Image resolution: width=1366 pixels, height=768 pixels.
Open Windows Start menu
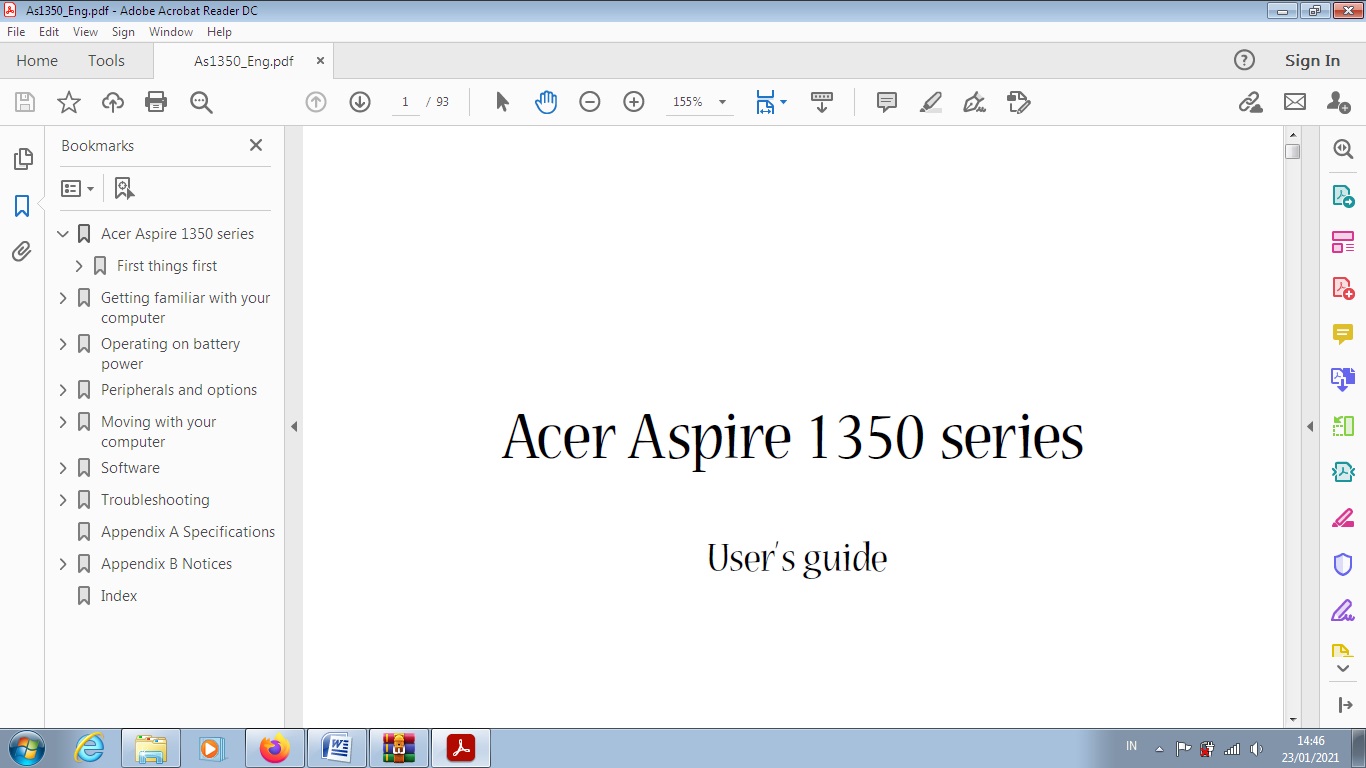(x=25, y=748)
